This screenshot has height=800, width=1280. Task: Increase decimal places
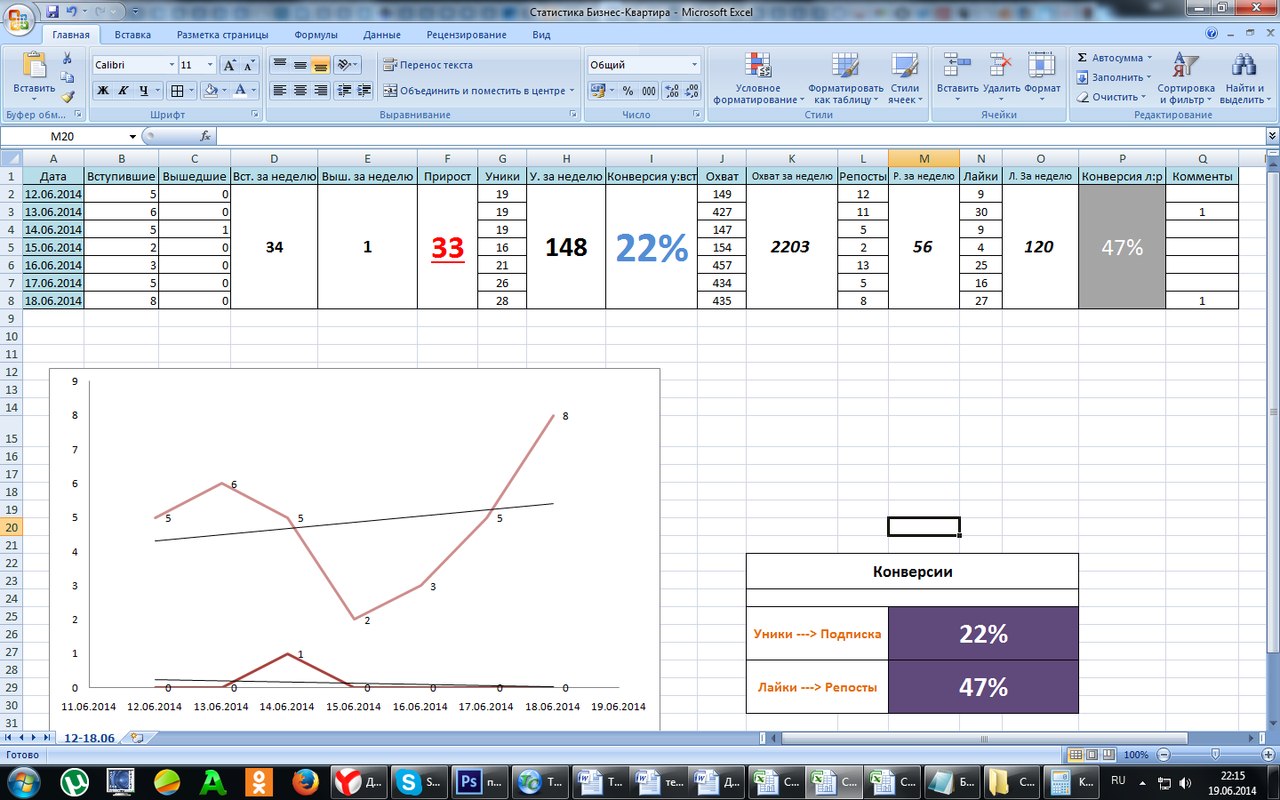672,90
